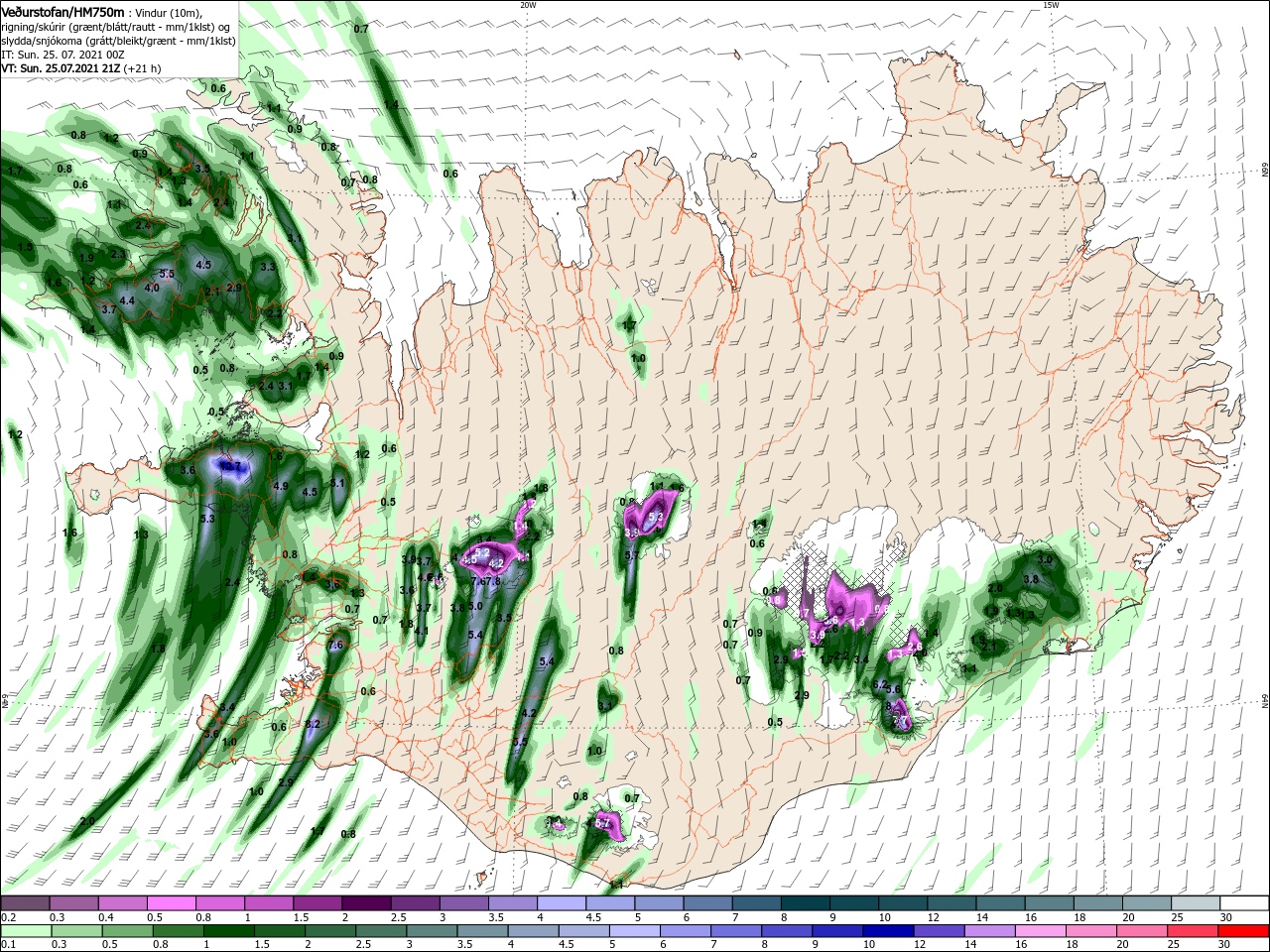The height and width of the screenshot is (952, 1270).
Task: Select the dark teal 8–9 snow swatch
Action: (x=806, y=903)
